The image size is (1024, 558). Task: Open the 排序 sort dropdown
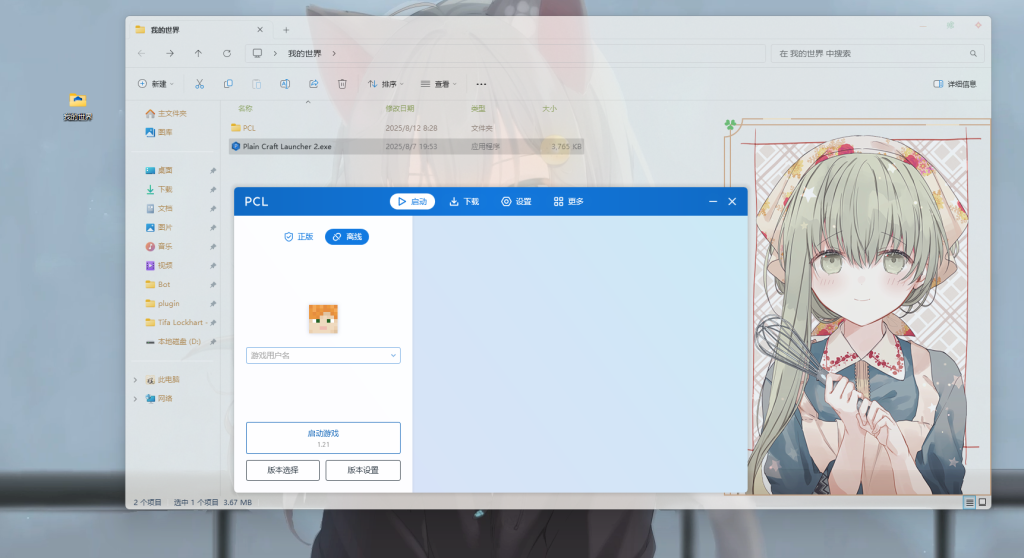point(383,84)
